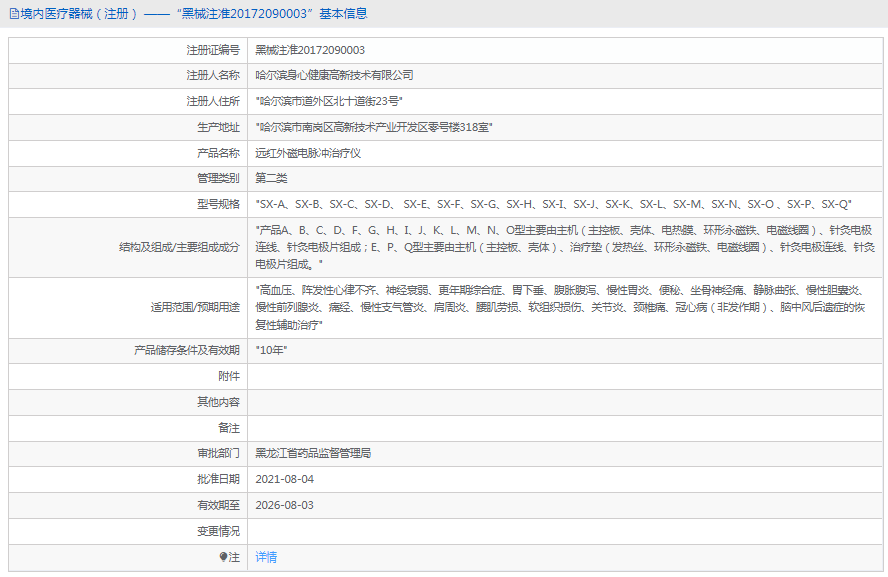Click the 结构及组成/主要组成成分 label

pyautogui.click(x=179, y=247)
